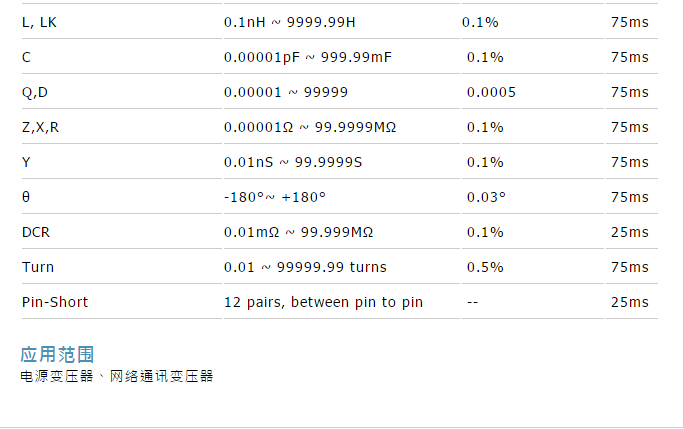Image resolution: width=684 pixels, height=429 pixels.
Task: Click the 0.5% accuracy value
Action: [x=485, y=267]
